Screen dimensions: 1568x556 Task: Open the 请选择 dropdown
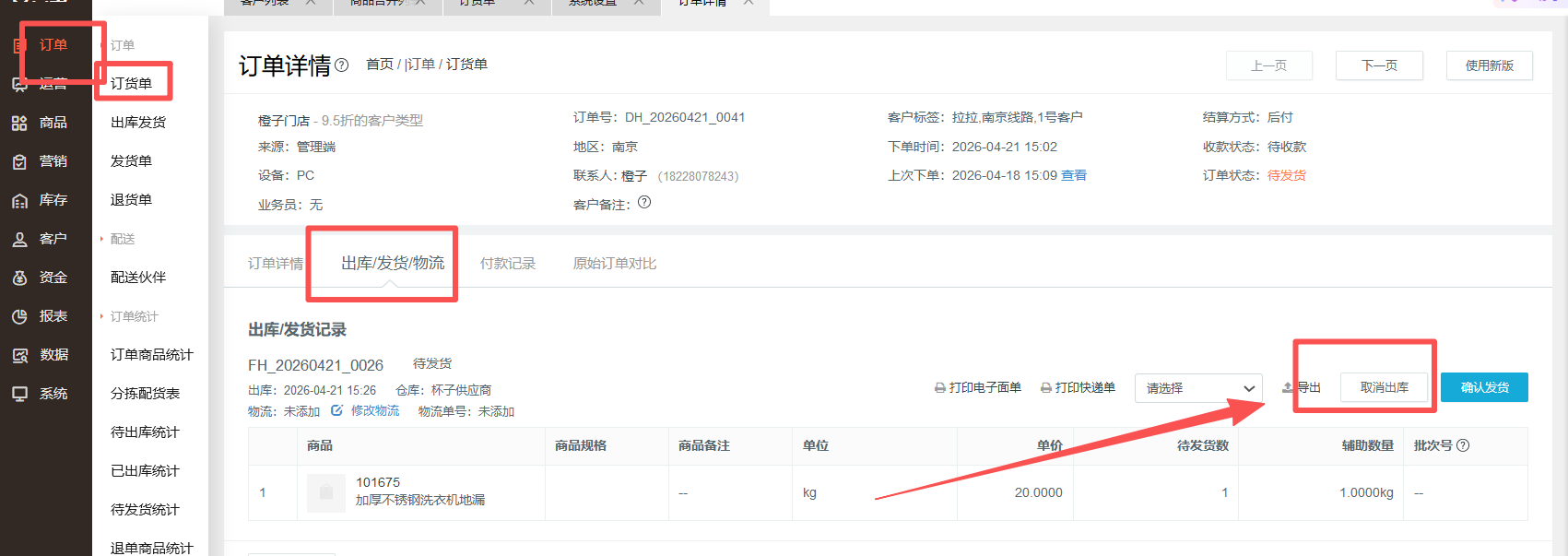pyautogui.click(x=1198, y=388)
